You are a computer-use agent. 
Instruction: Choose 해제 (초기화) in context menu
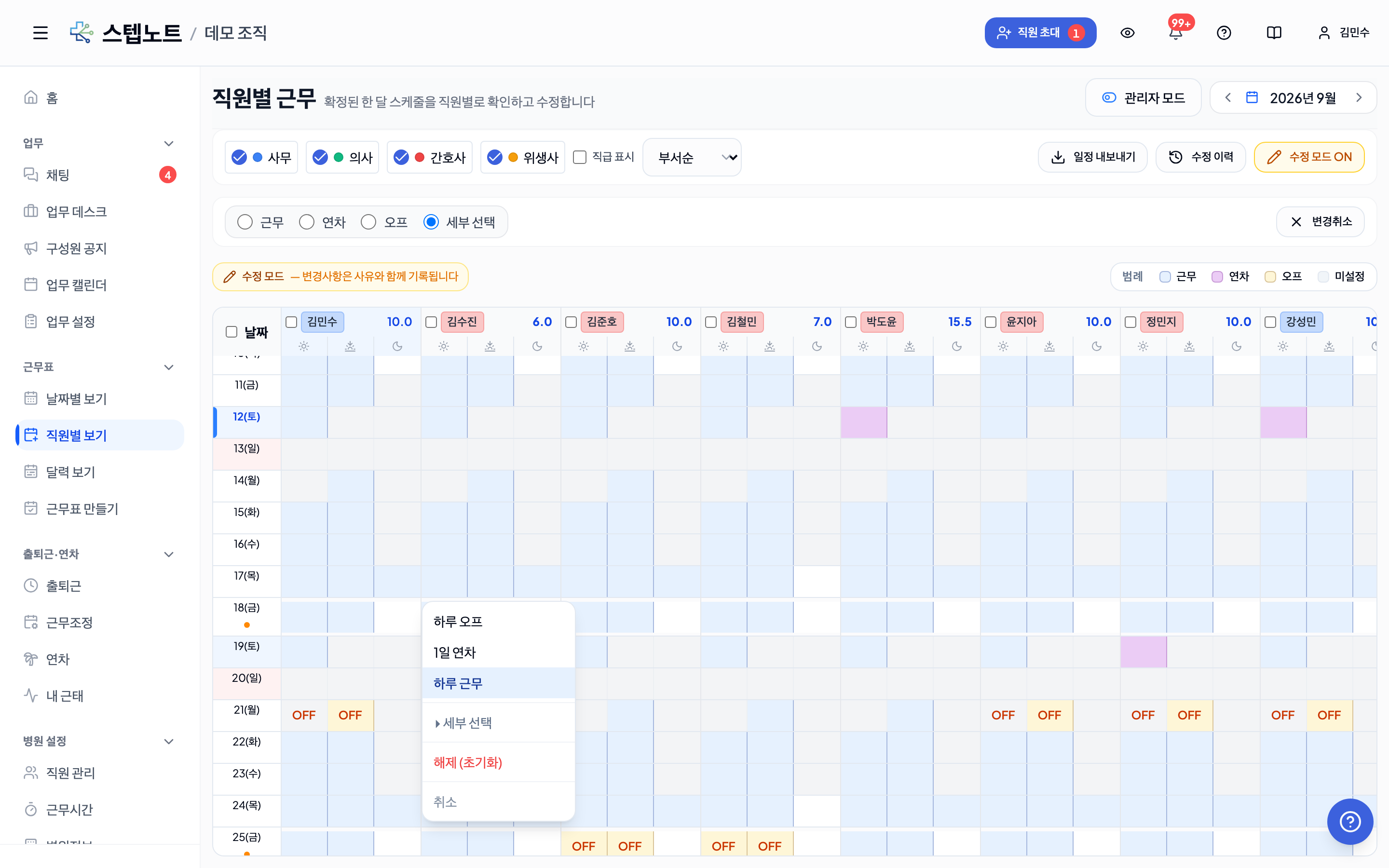(498, 763)
